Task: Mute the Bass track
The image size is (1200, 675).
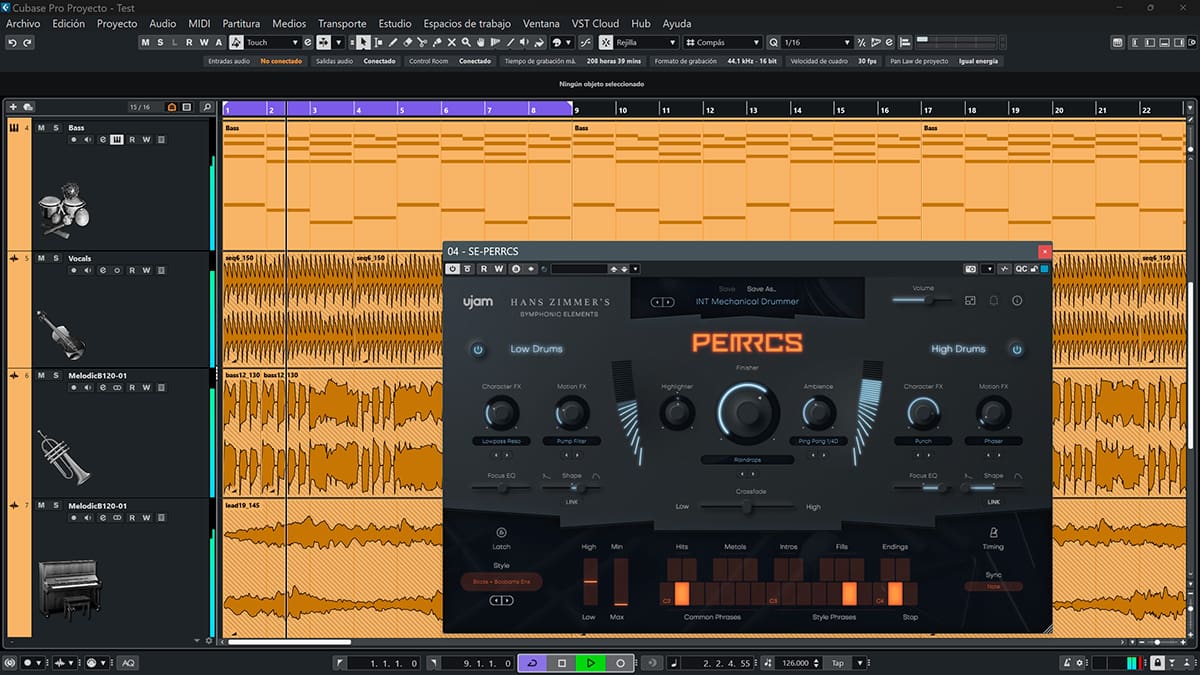Action: (x=41, y=128)
